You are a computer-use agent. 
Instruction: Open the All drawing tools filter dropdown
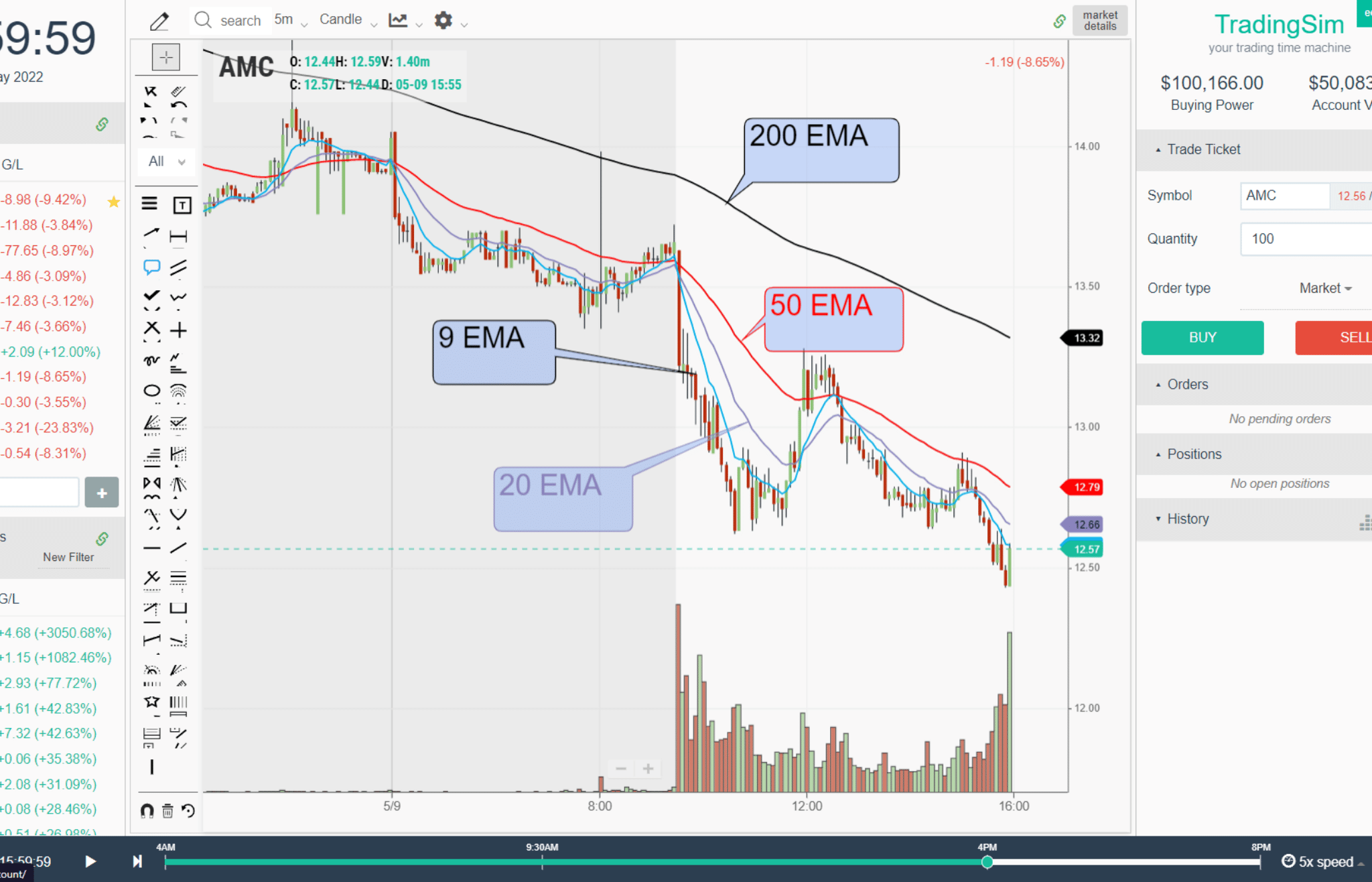(166, 162)
